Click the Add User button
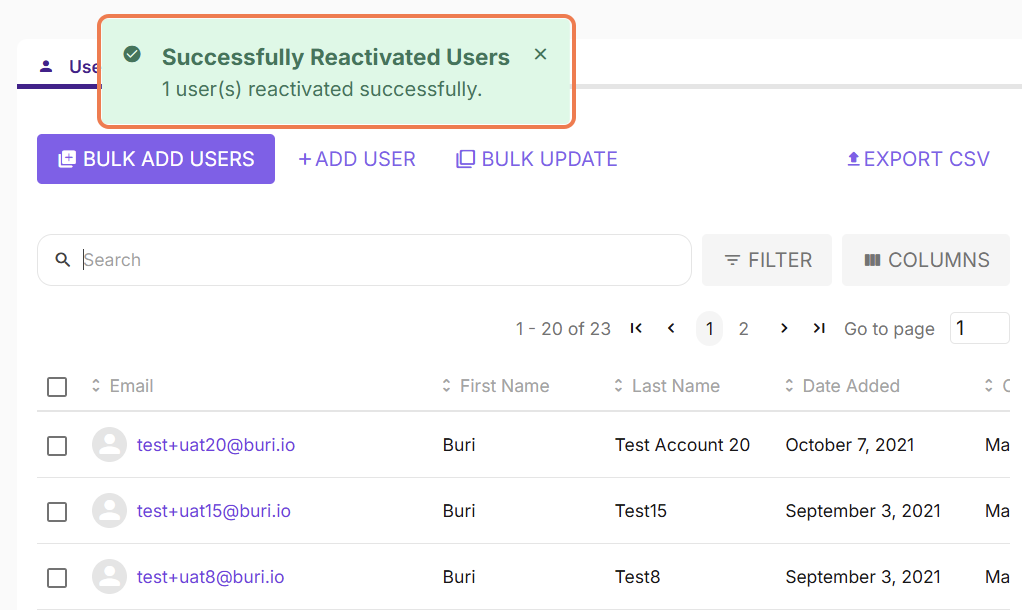Image resolution: width=1022 pixels, height=610 pixels. (357, 159)
